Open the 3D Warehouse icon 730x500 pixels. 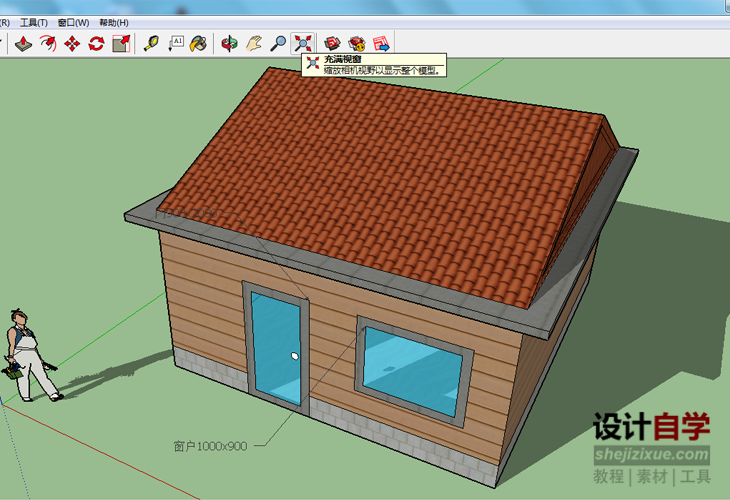point(333,43)
